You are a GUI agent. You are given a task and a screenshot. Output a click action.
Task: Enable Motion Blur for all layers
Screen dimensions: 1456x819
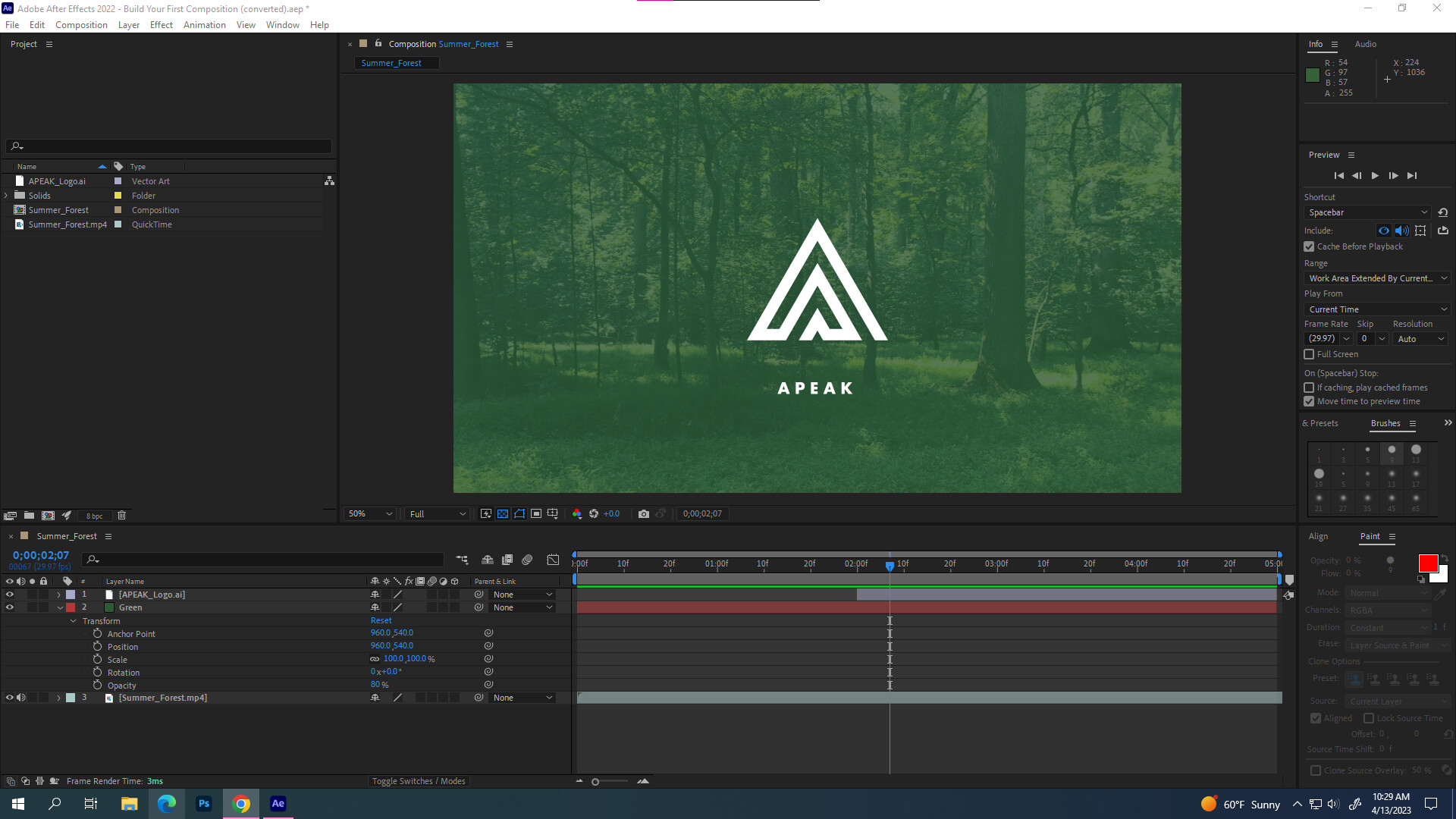(x=528, y=560)
